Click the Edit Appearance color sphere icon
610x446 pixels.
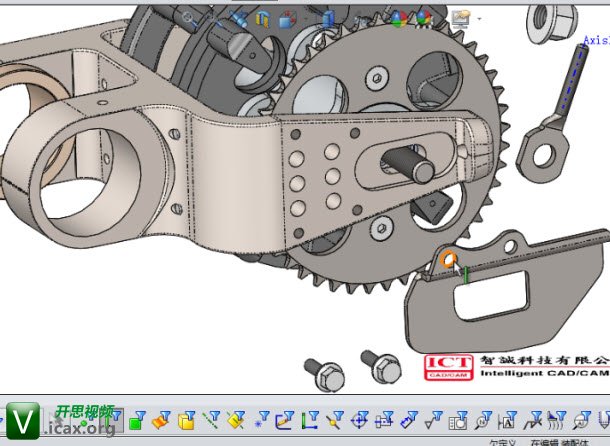pyautogui.click(x=398, y=19)
